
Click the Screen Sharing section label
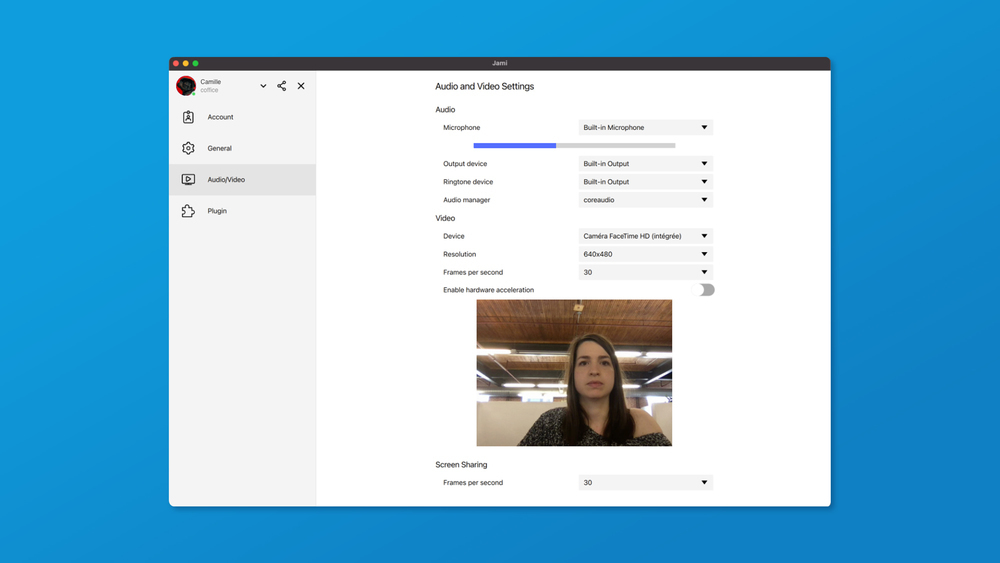point(461,464)
